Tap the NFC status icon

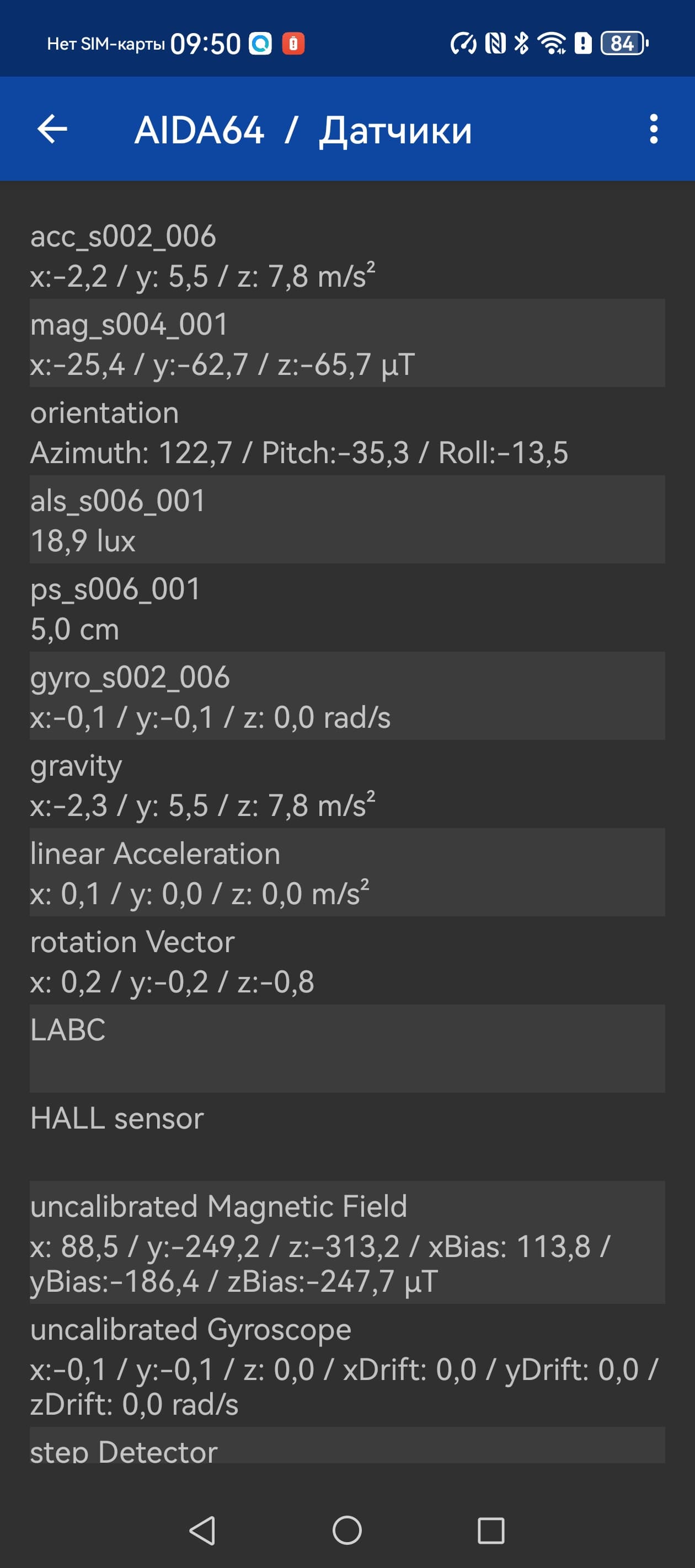(495, 43)
